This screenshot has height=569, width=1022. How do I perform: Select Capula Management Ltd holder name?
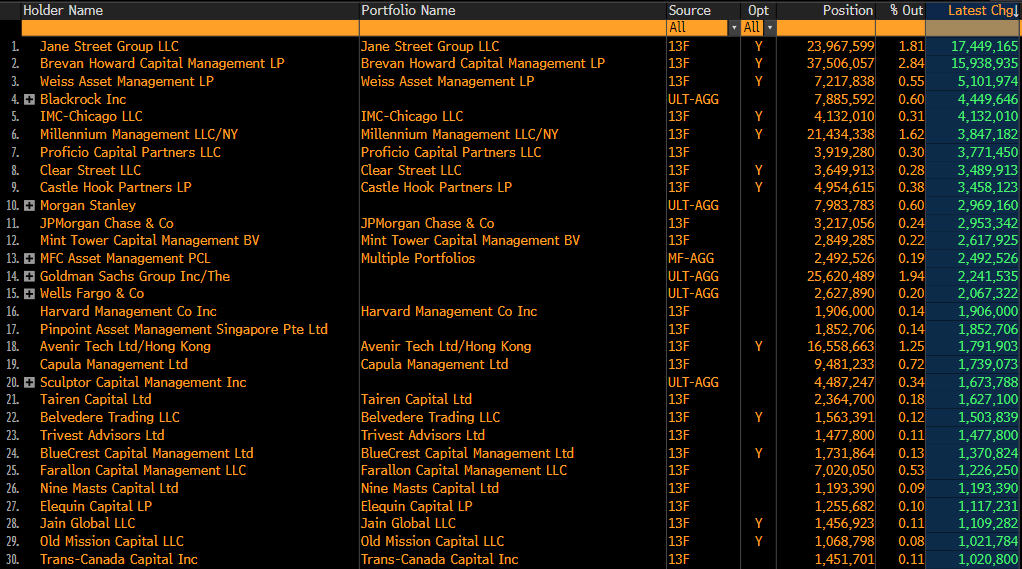[113, 364]
